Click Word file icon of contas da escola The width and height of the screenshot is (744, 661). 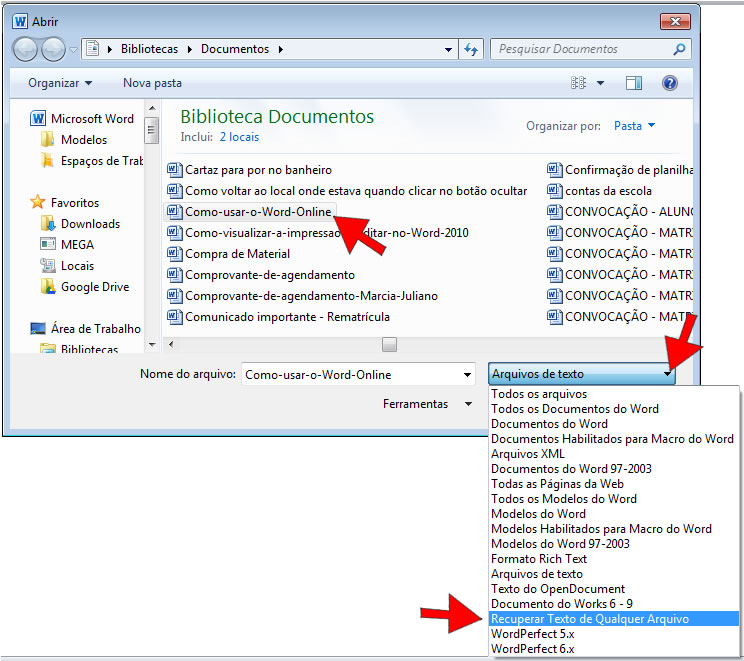(554, 191)
